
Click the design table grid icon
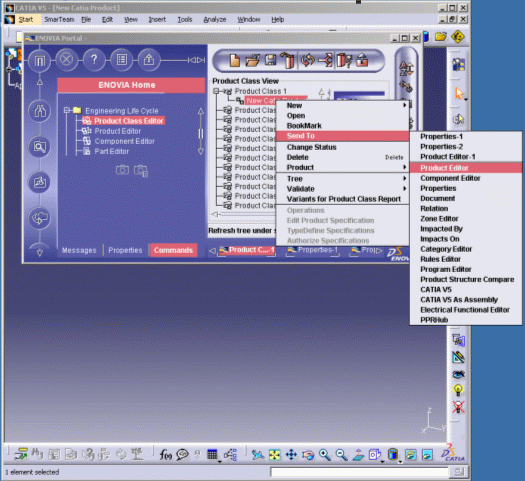(x=212, y=455)
